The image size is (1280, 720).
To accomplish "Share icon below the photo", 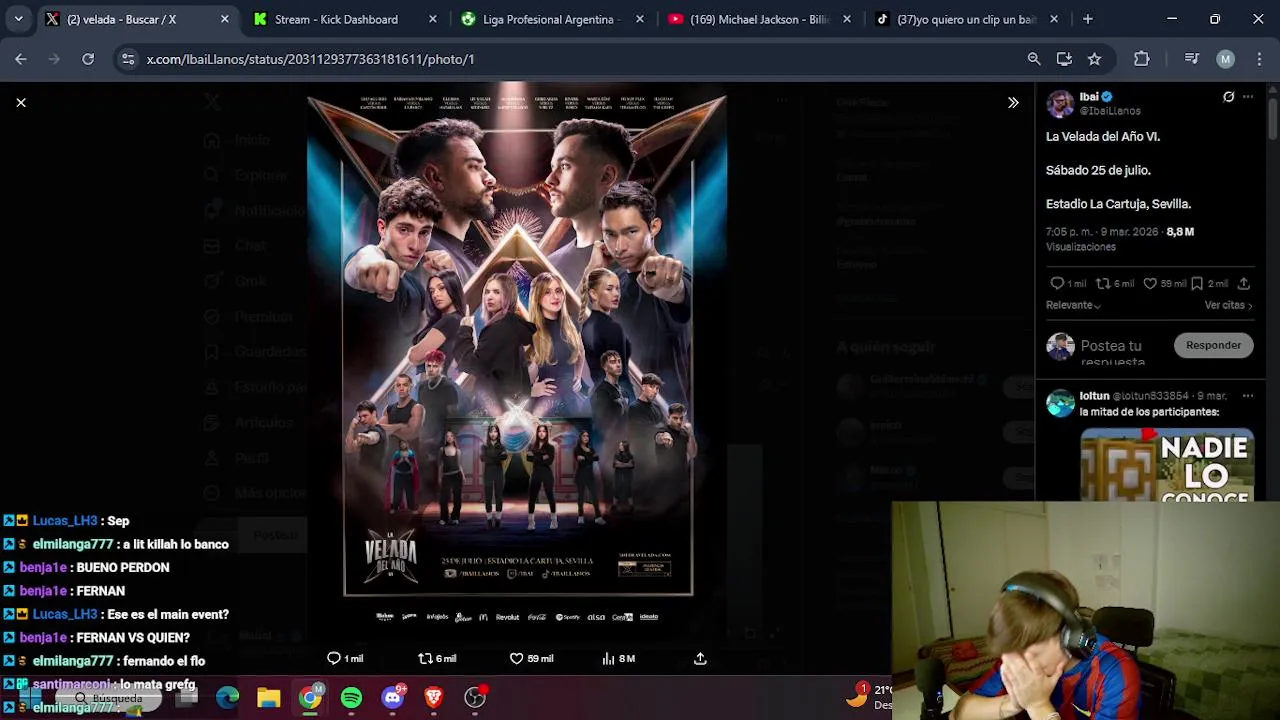I will coord(700,658).
